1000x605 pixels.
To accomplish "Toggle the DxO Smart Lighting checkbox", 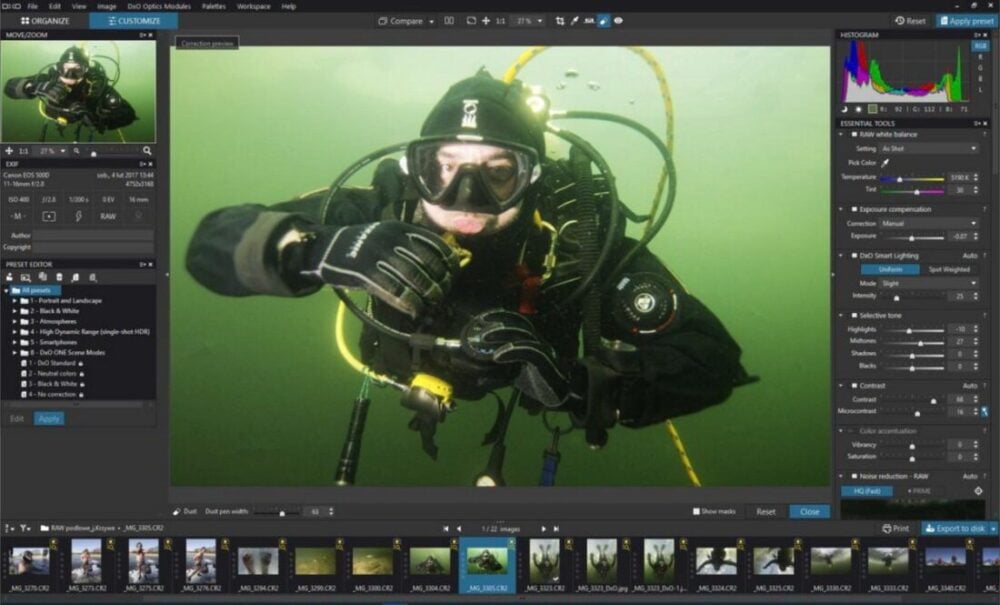I will click(855, 256).
